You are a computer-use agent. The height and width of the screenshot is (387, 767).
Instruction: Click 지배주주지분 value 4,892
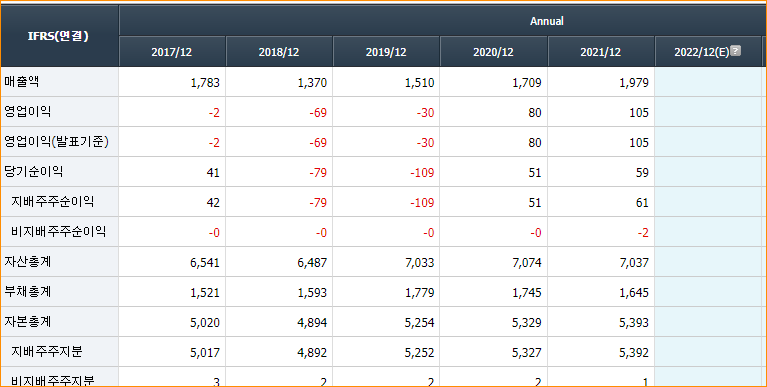coord(312,352)
